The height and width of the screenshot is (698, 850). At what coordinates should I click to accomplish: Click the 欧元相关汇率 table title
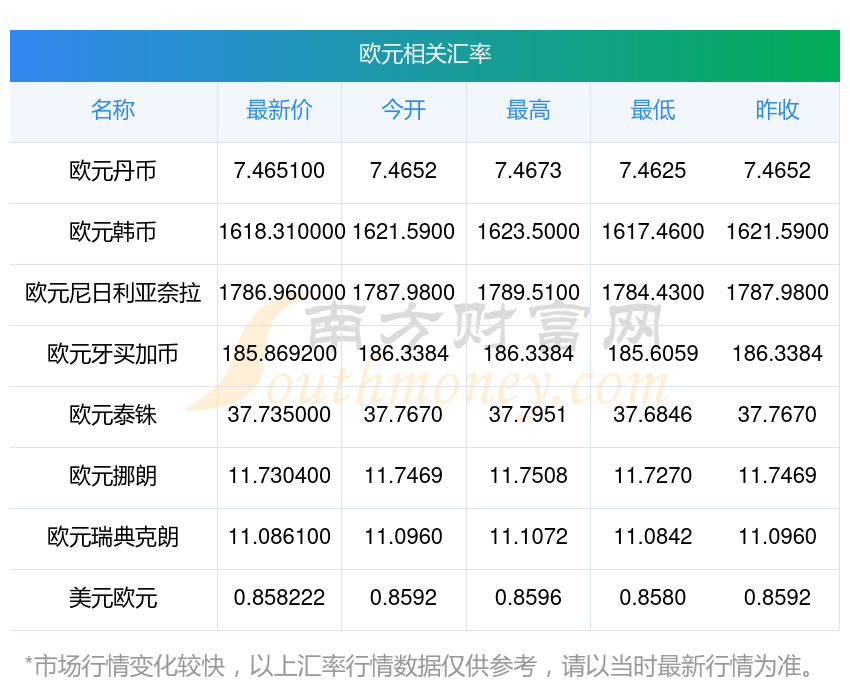point(425,54)
